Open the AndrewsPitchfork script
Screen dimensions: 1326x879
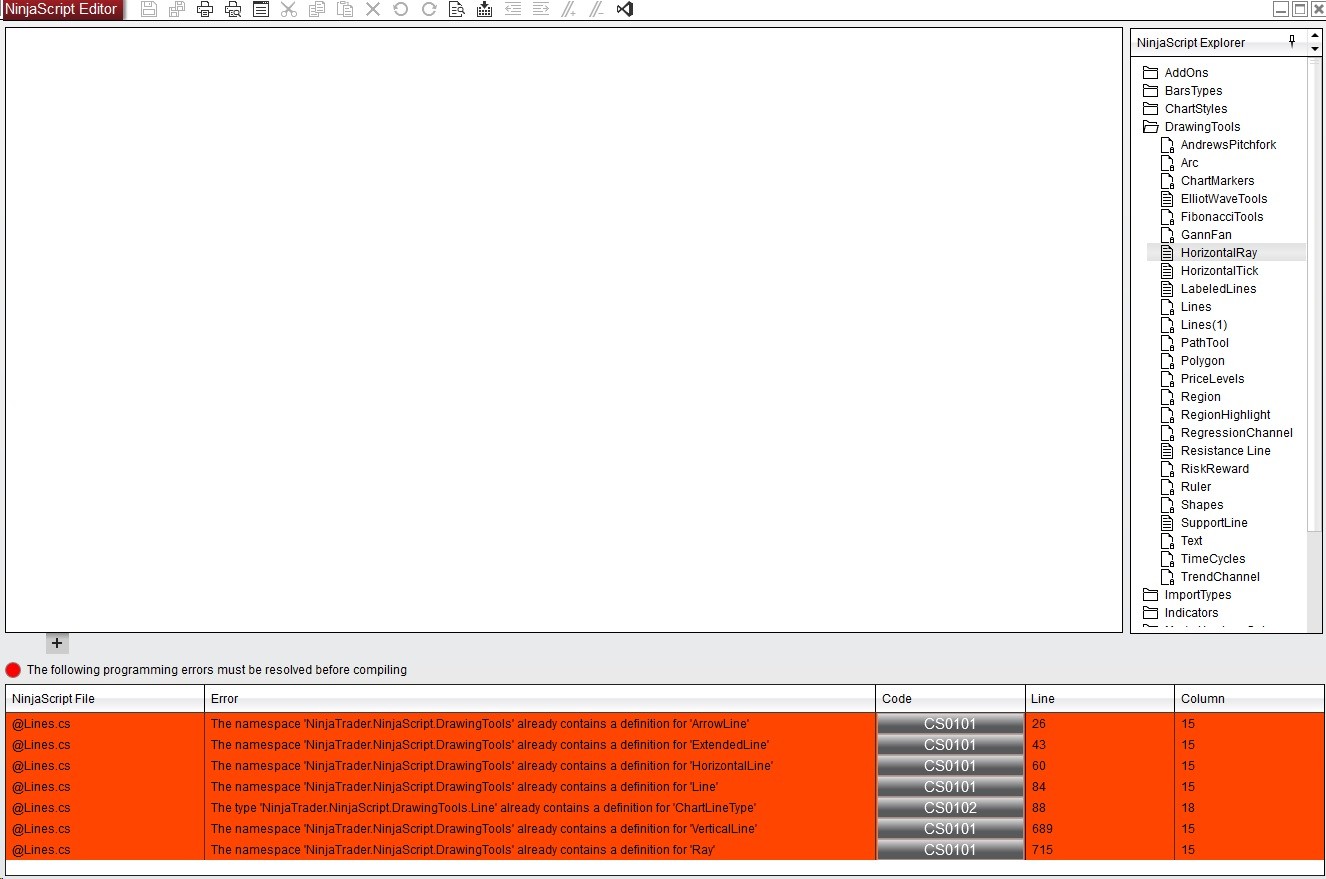1228,145
